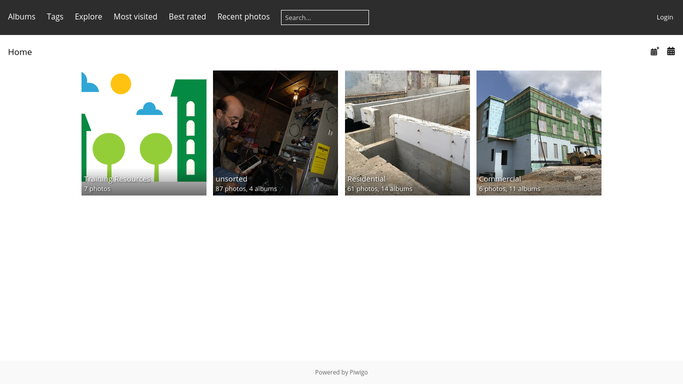Open the Commercial album building photo
Image resolution: width=683 pixels, height=384 pixels.
[539, 133]
